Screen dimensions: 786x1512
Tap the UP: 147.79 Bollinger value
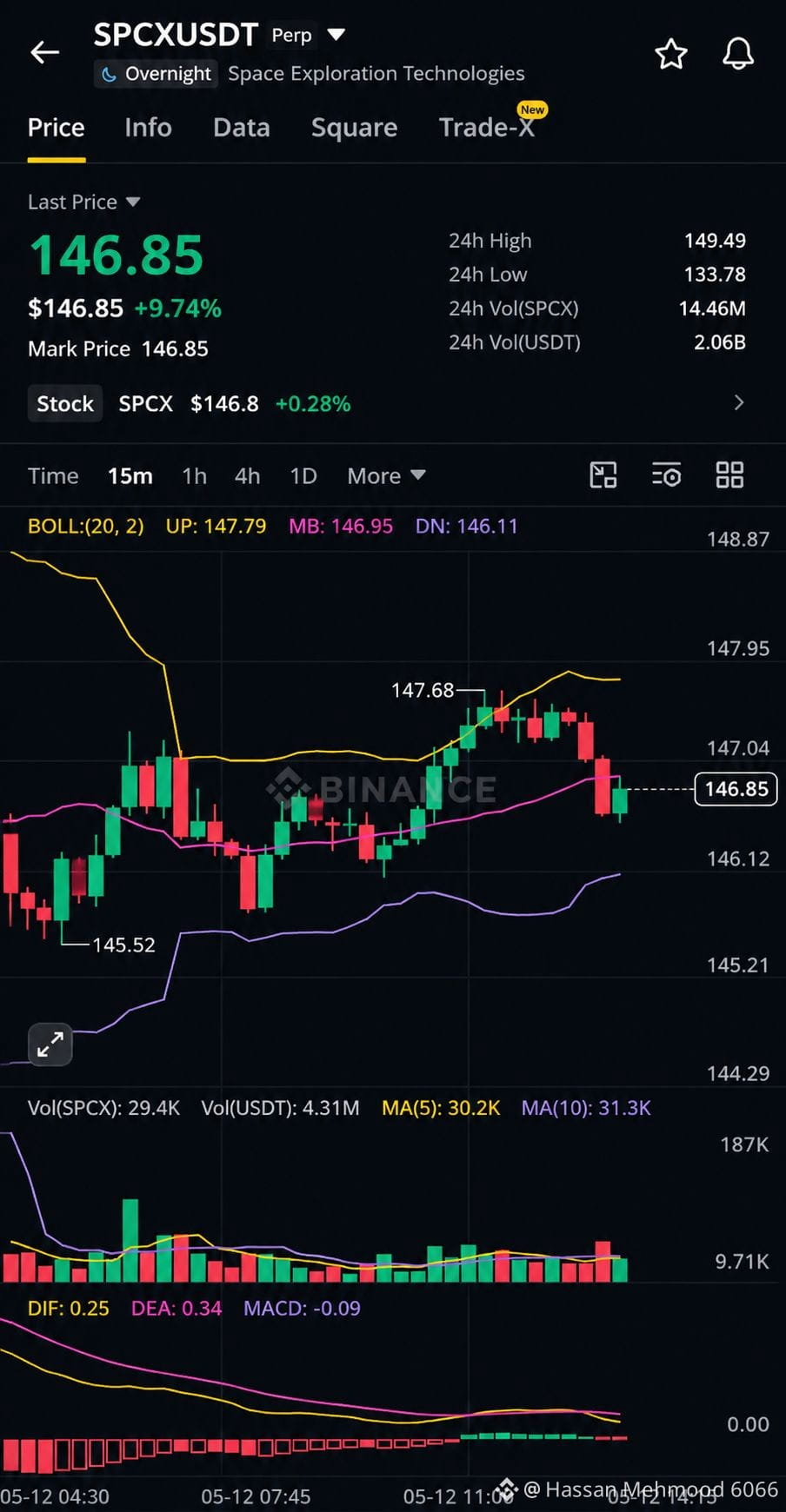coord(216,526)
